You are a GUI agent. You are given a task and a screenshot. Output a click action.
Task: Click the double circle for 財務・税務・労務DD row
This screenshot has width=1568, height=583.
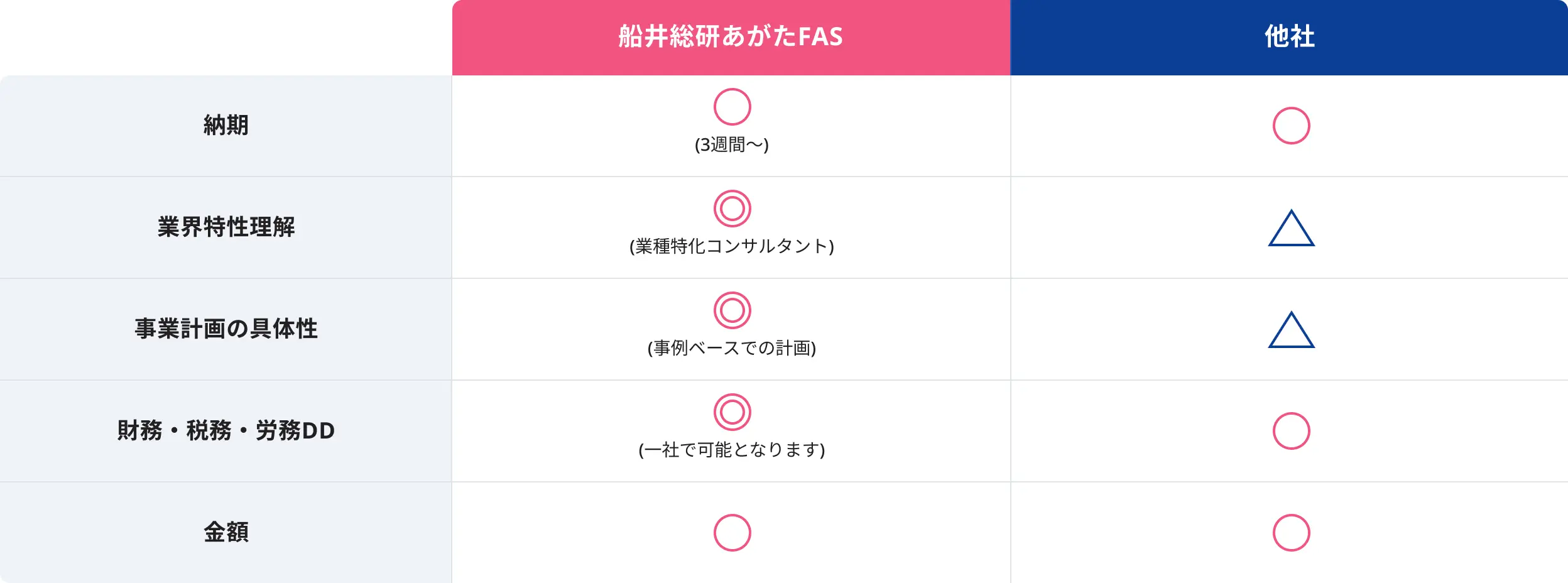click(x=732, y=412)
